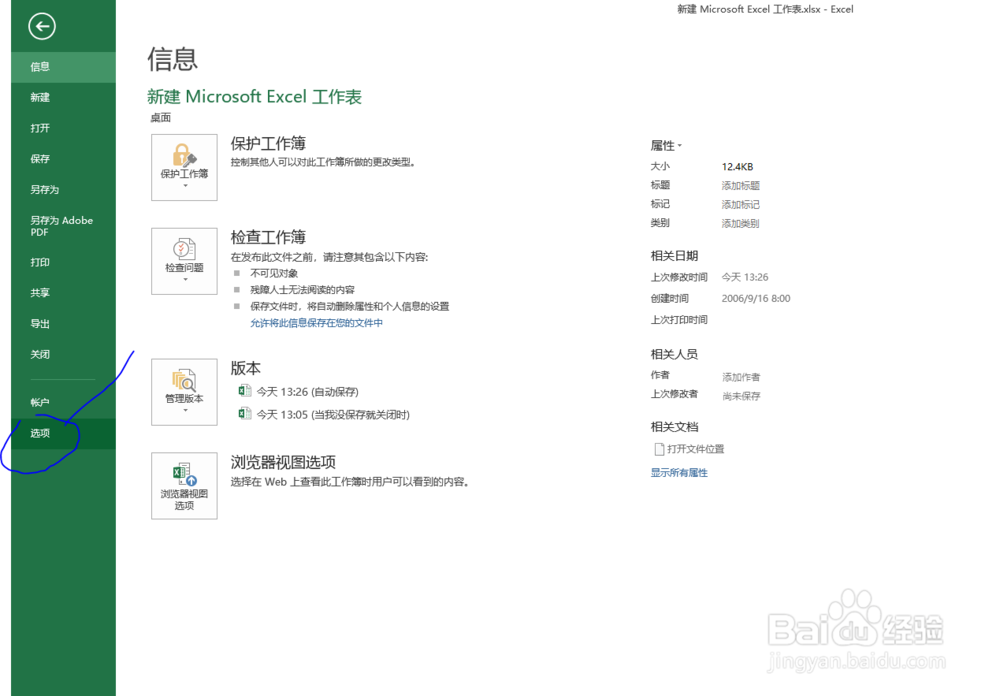Click the 相关人员 heading
The height and width of the screenshot is (696, 1000).
click(674, 354)
